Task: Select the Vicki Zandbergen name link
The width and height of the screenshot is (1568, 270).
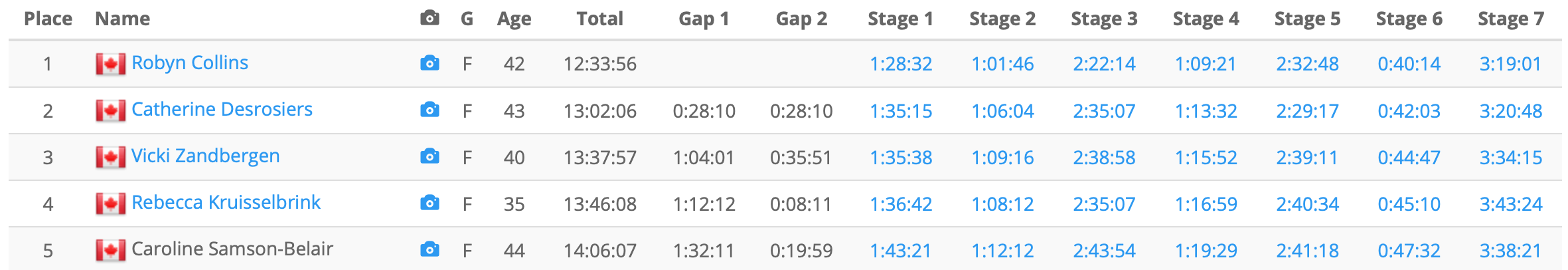Action: [x=205, y=156]
